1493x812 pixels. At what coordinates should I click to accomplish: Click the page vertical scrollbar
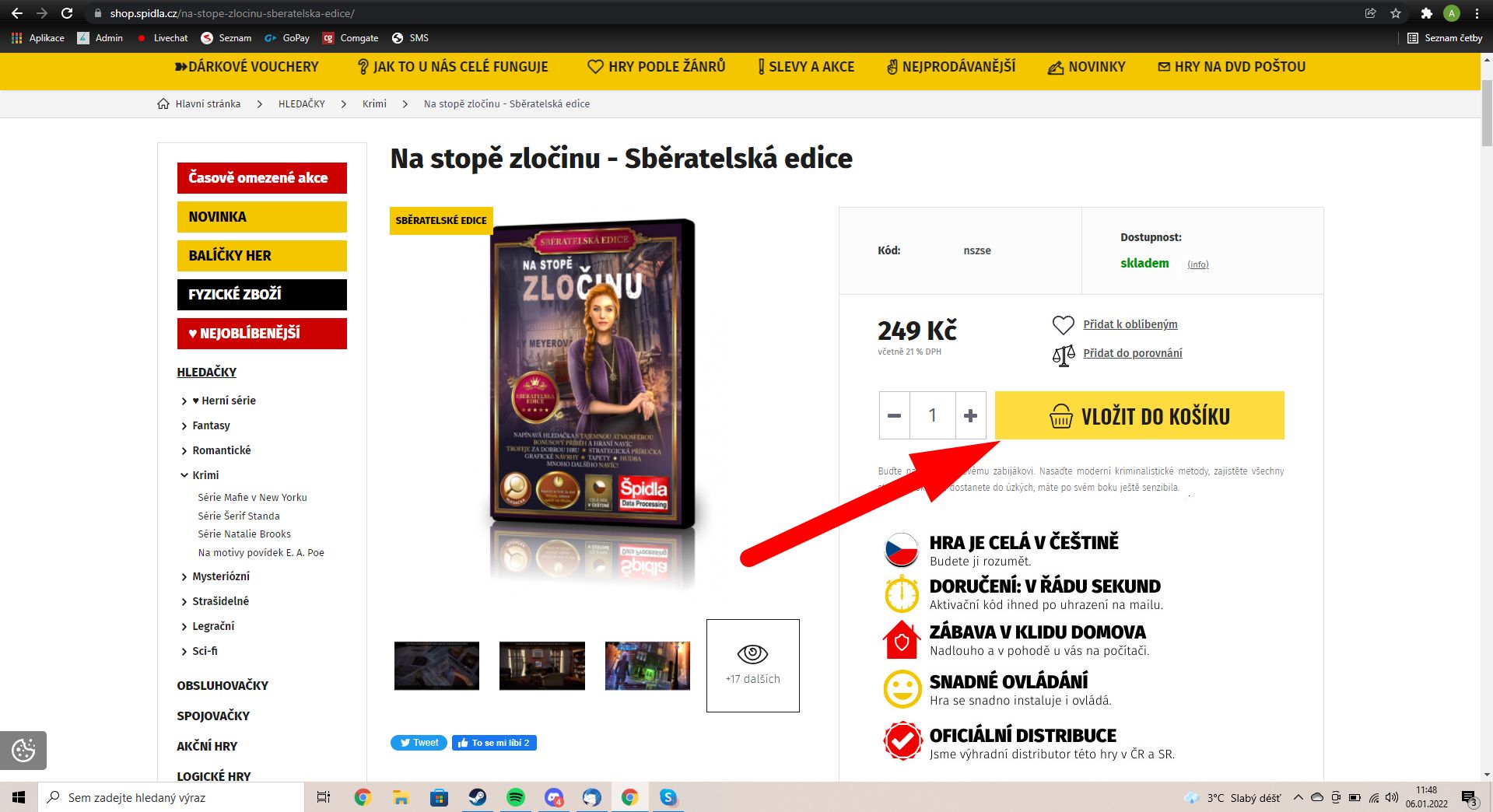tap(1487, 389)
